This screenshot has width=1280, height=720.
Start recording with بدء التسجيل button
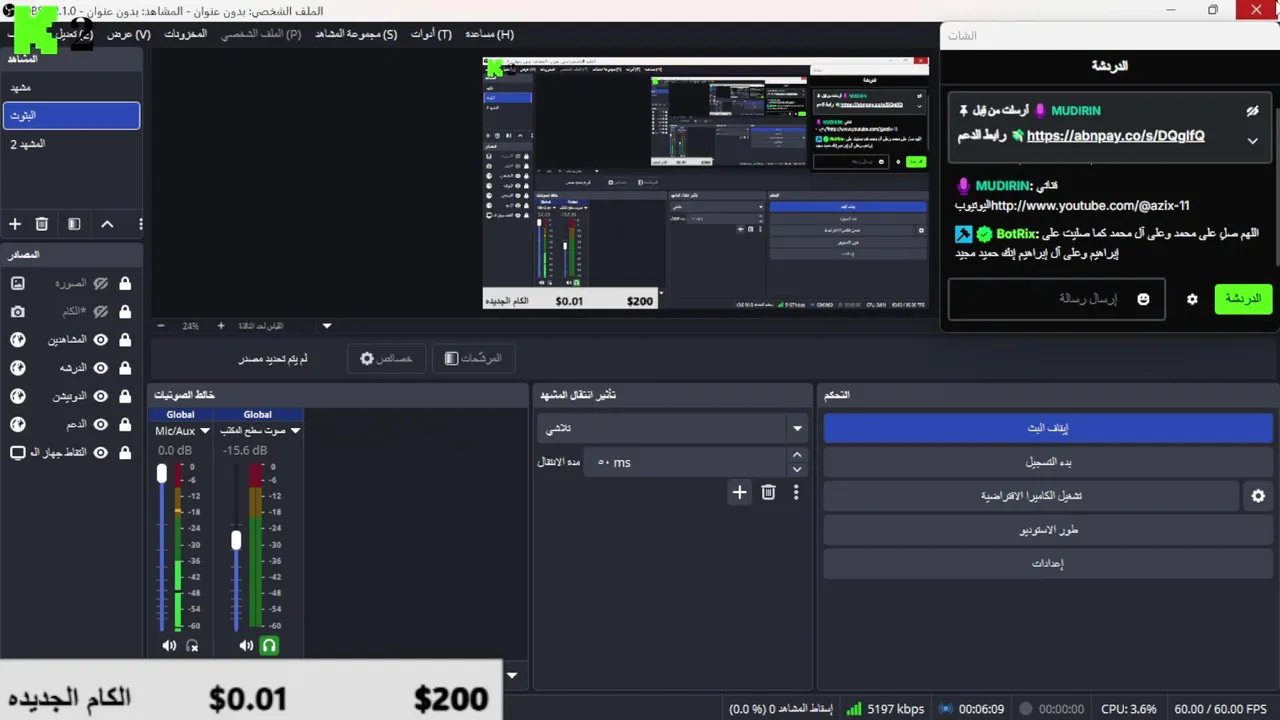(1048, 462)
